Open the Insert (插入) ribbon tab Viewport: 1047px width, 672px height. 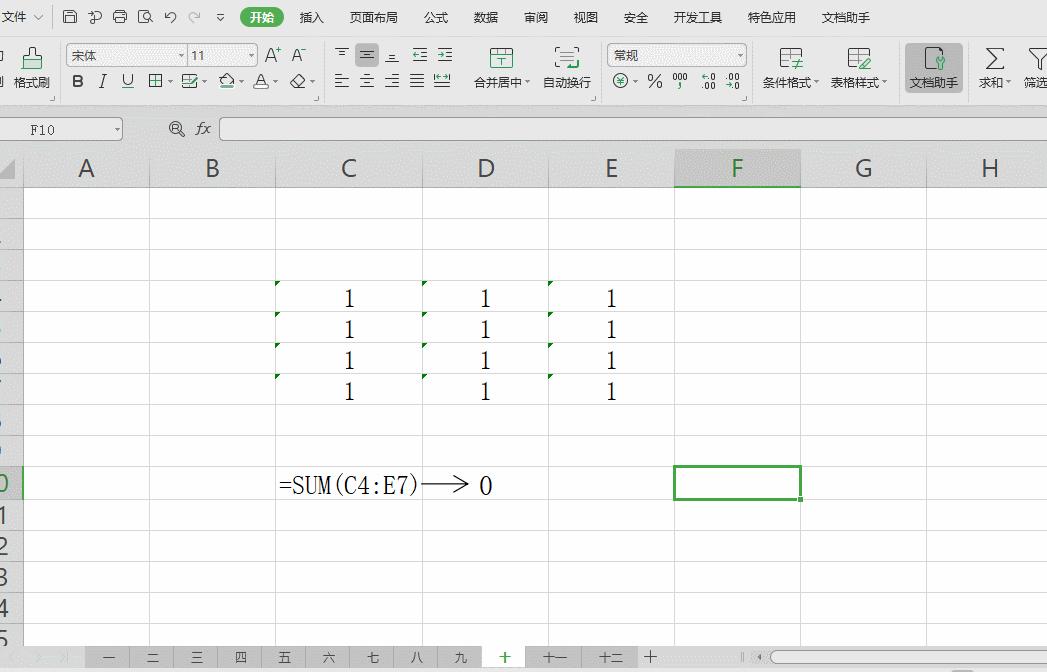pos(311,17)
